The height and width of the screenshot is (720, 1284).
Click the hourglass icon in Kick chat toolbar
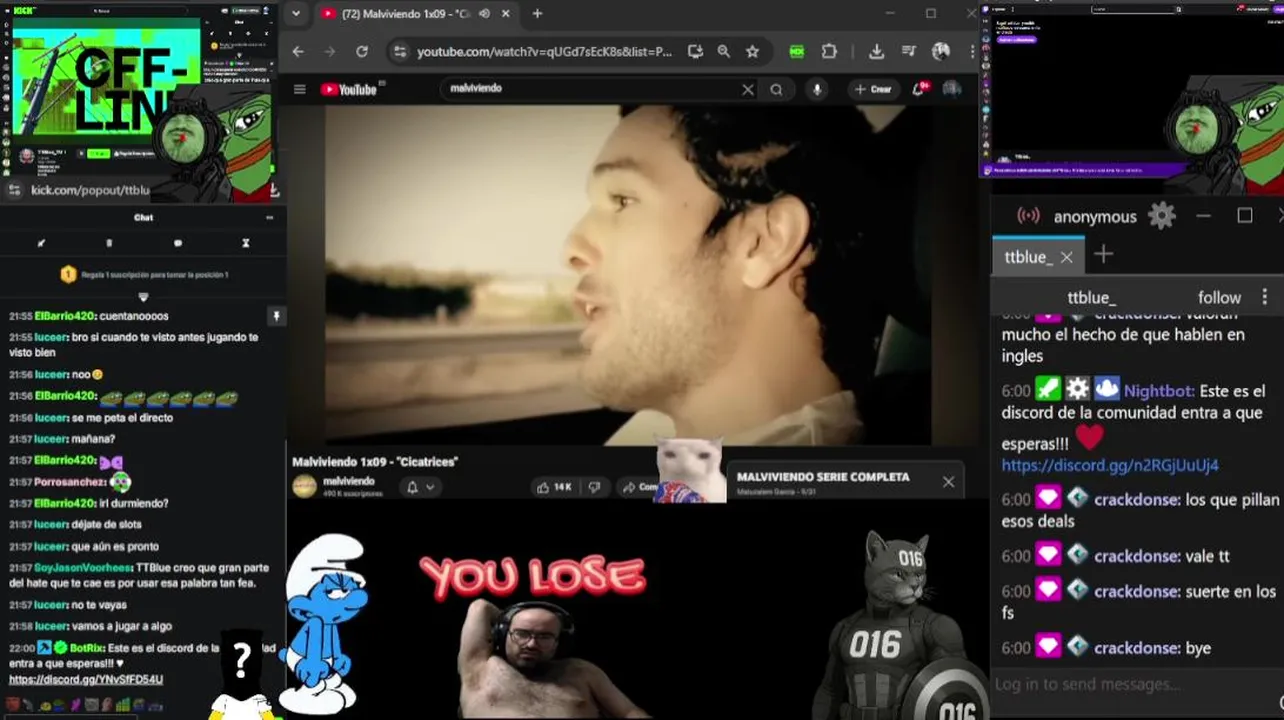pyautogui.click(x=245, y=243)
